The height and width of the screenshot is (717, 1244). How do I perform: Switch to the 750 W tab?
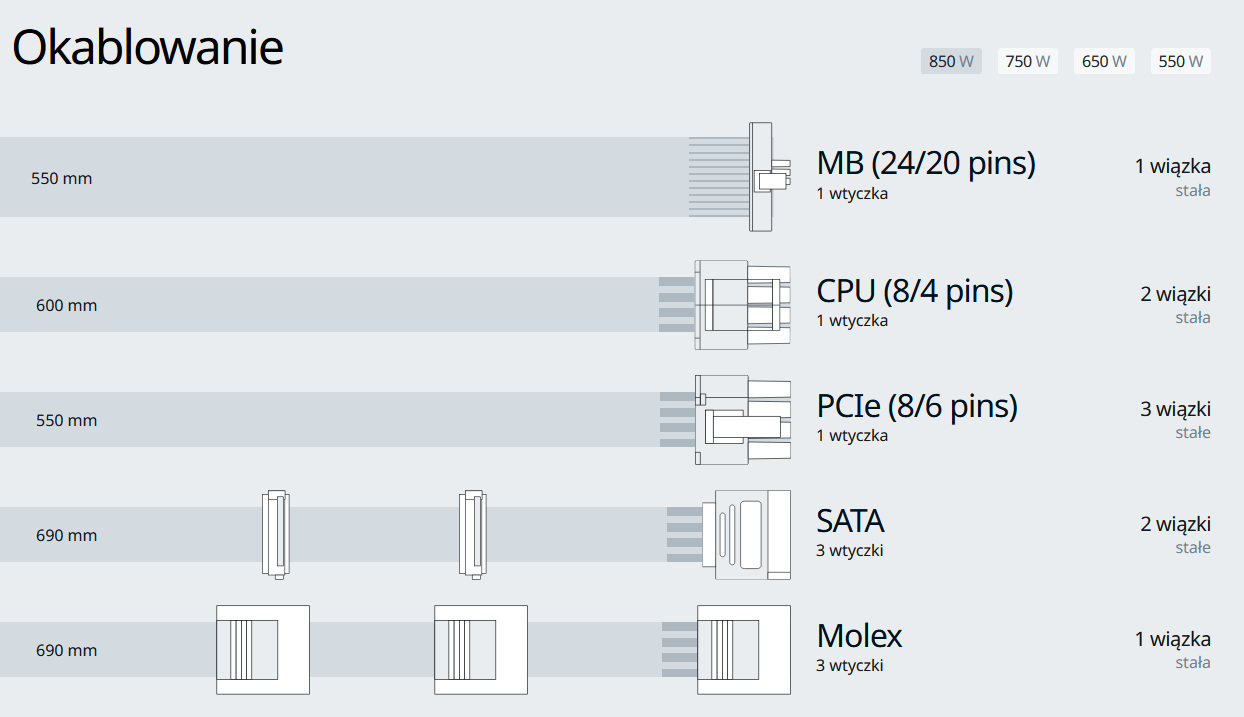[x=1027, y=61]
